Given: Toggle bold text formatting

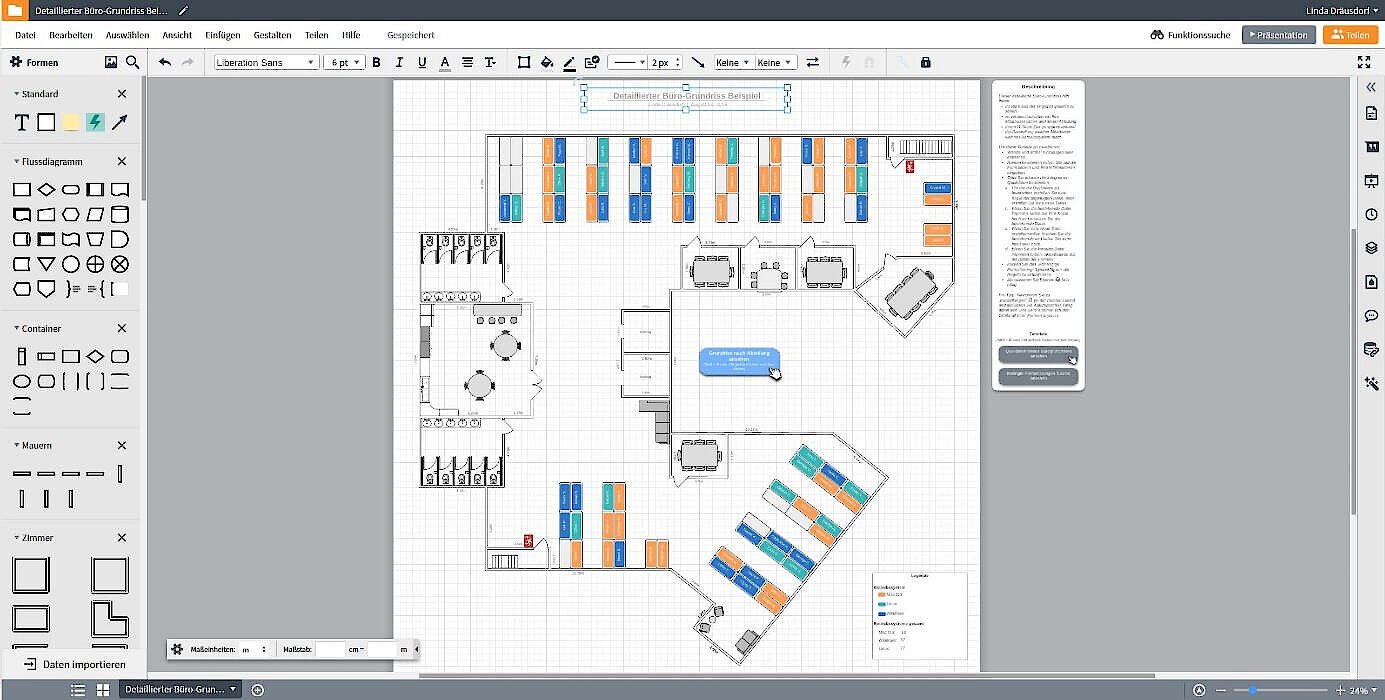Looking at the screenshot, I should tap(376, 62).
